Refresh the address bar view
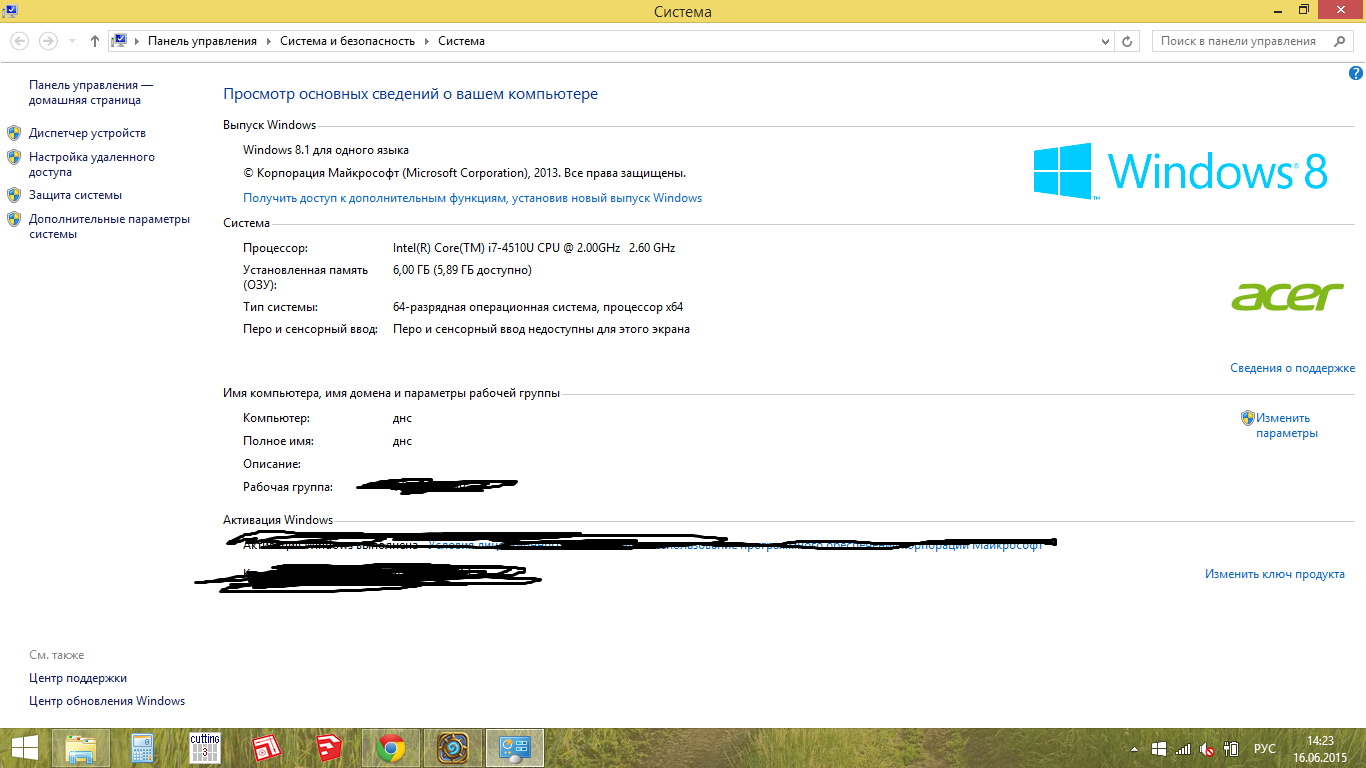1366x768 pixels. 1128,41
